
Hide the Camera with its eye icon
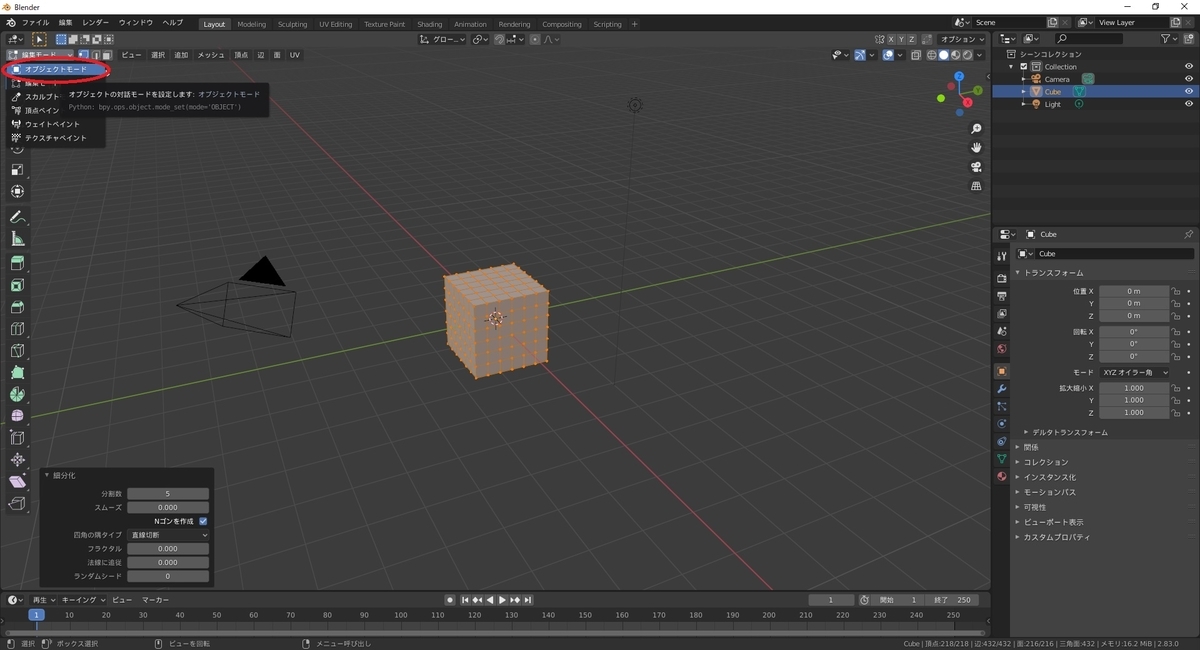click(1189, 79)
